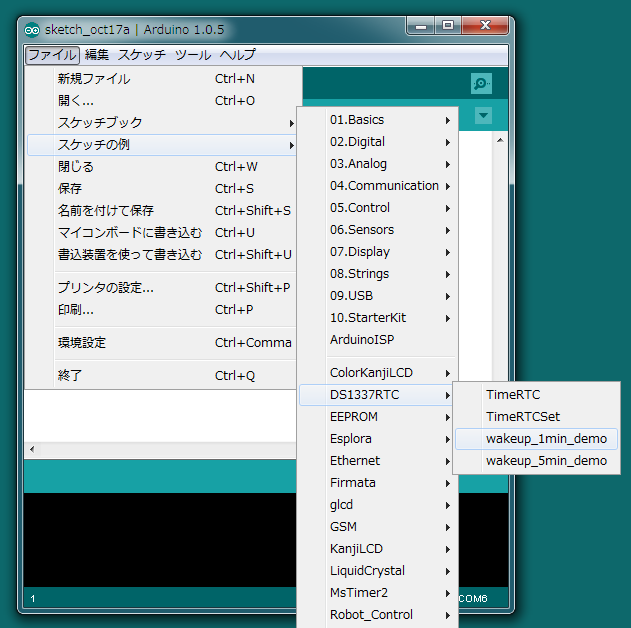
Task: Open the ツール menu
Action: (x=193, y=55)
